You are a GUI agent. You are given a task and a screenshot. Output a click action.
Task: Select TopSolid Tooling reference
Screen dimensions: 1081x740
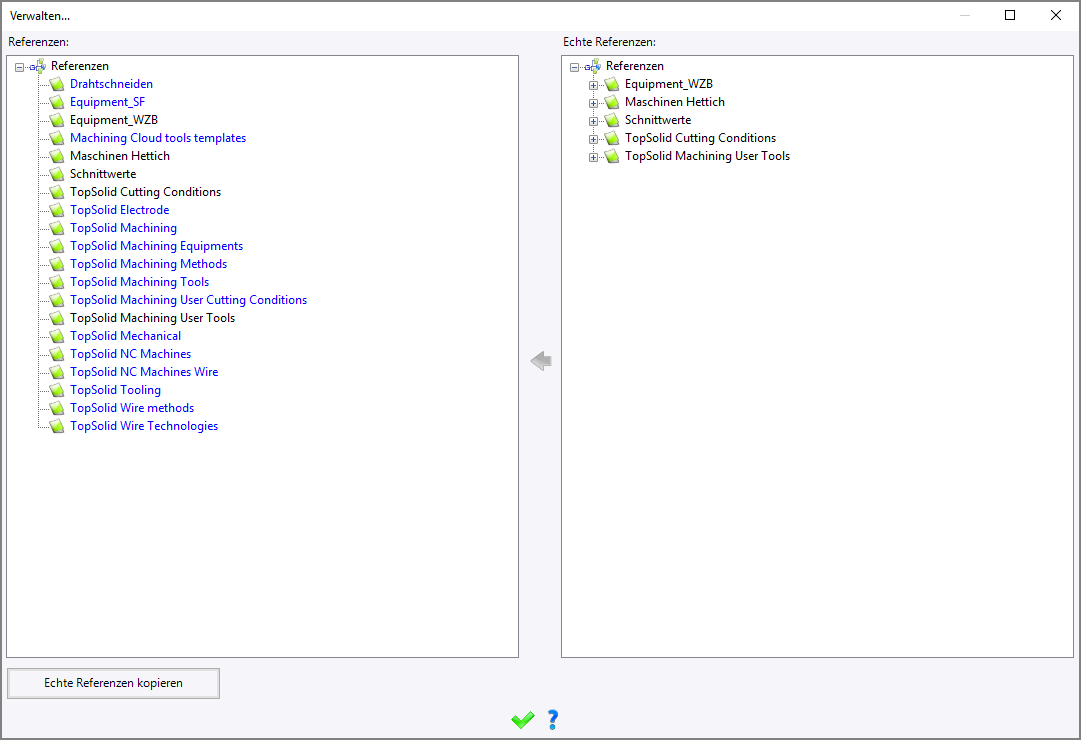116,390
